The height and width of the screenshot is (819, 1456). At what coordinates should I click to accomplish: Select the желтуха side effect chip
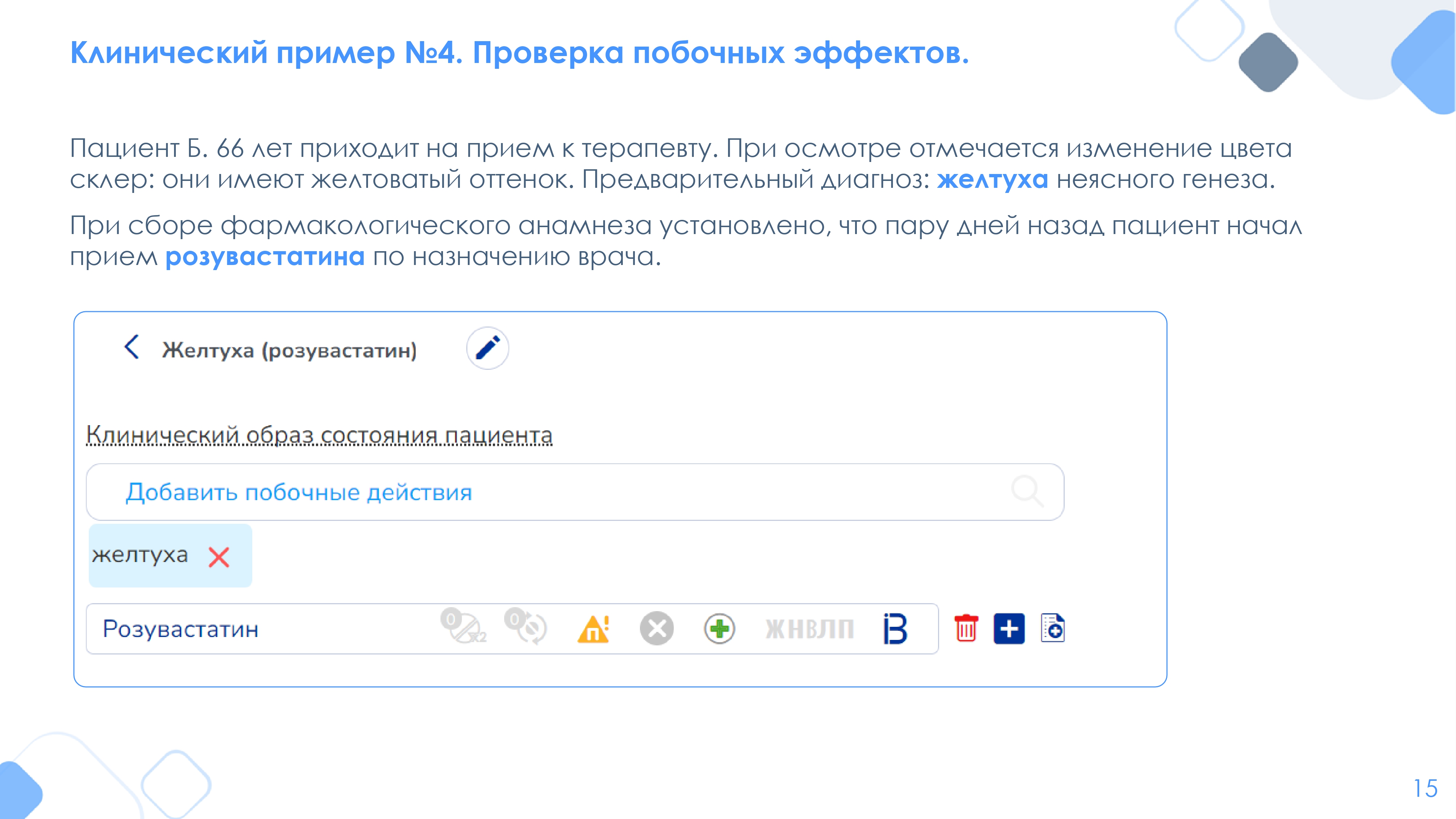(x=140, y=555)
